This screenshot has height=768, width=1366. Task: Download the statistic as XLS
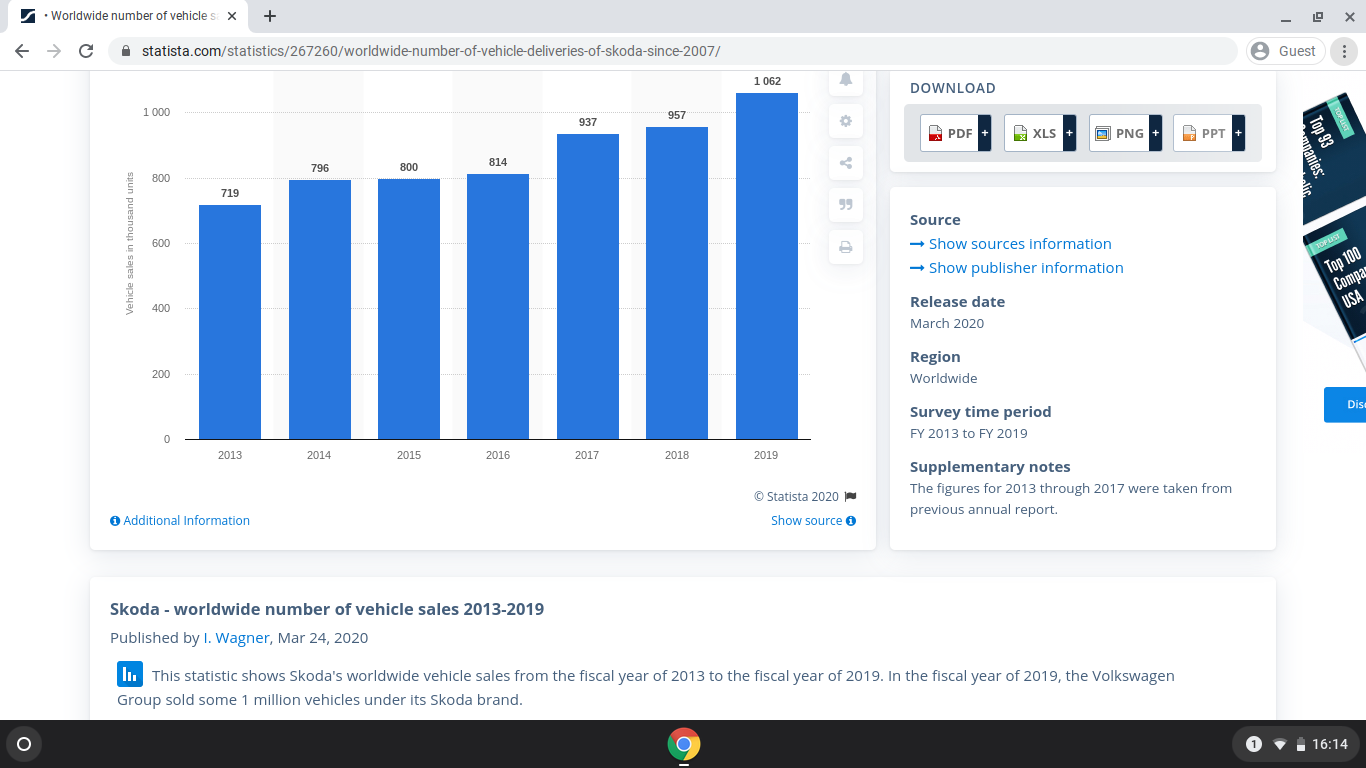tap(1040, 133)
